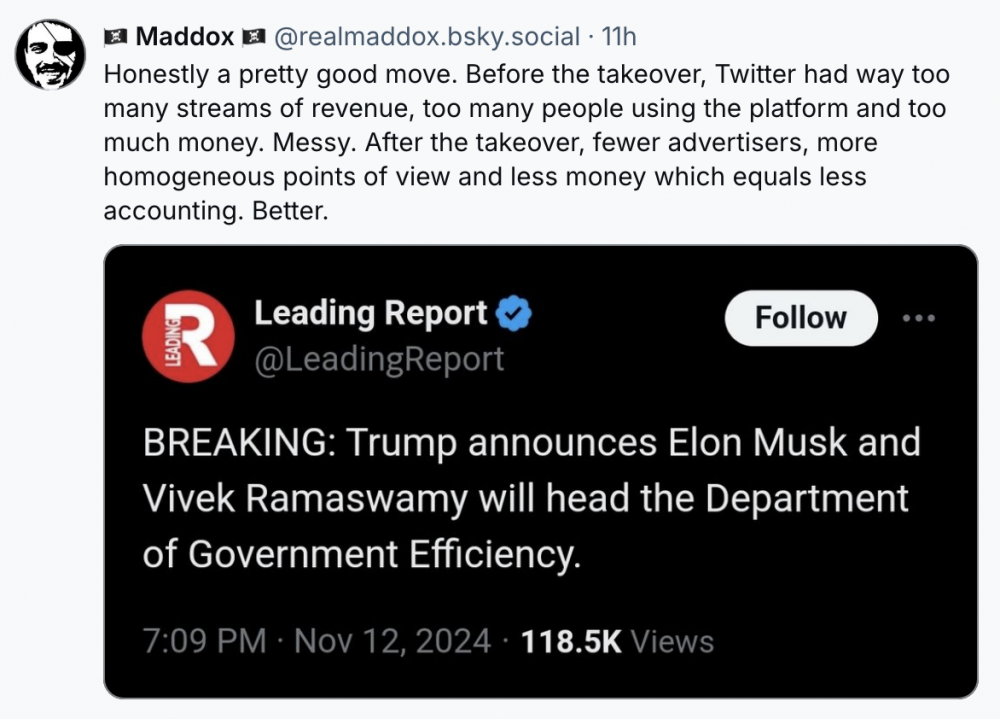
Task: Click the blue verified checkmark badge
Action: pos(515,314)
